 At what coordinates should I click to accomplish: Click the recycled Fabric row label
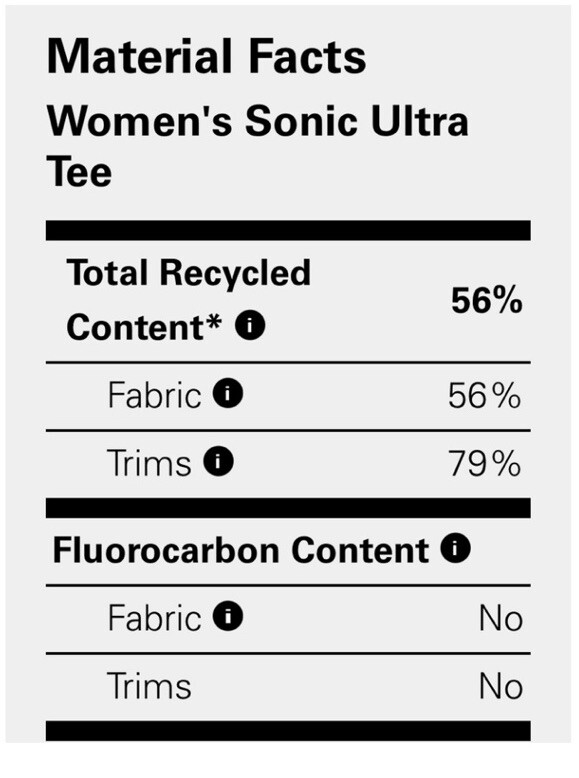[155, 395]
